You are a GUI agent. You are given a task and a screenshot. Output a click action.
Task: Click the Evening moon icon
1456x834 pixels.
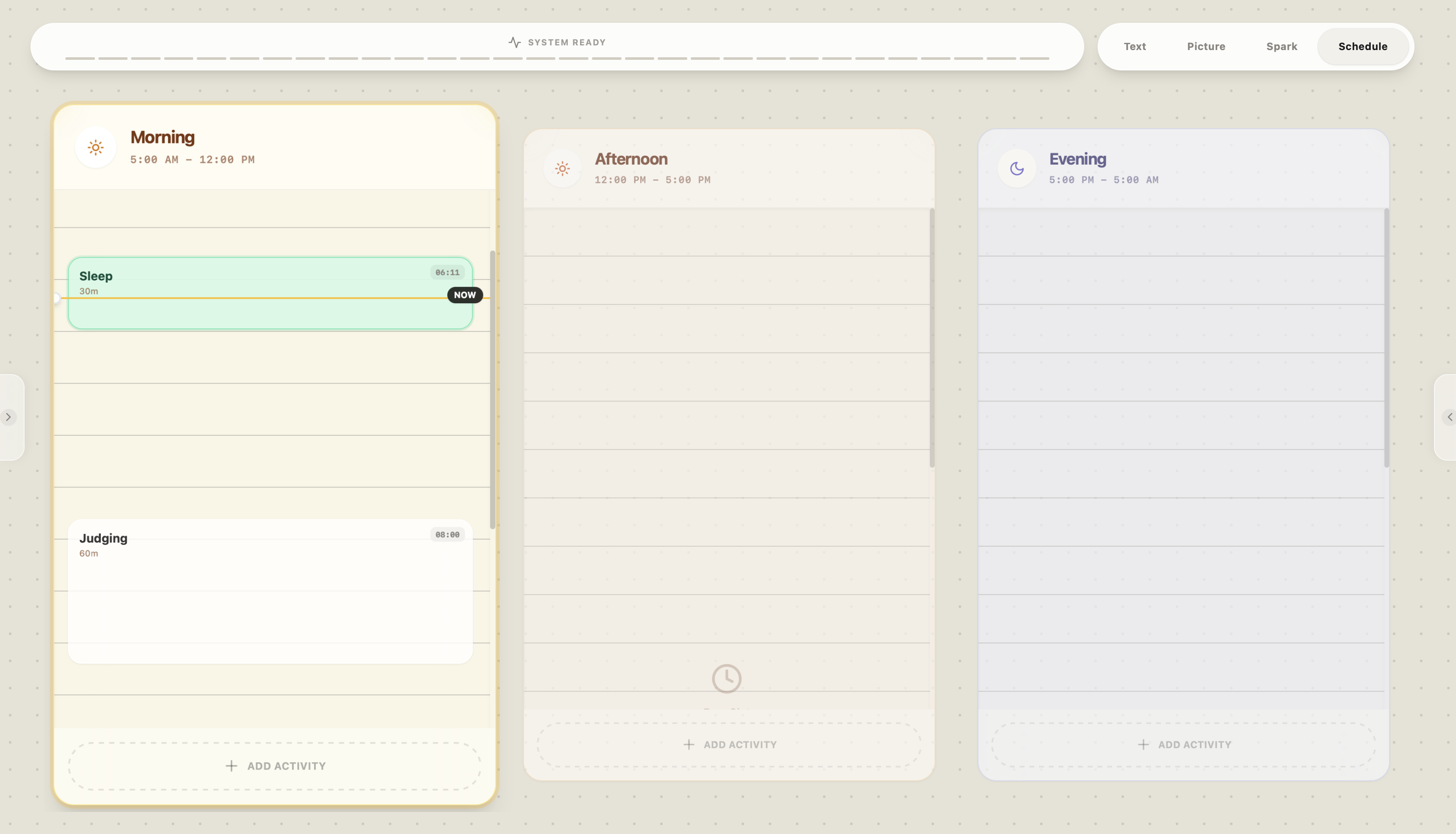pos(1016,168)
